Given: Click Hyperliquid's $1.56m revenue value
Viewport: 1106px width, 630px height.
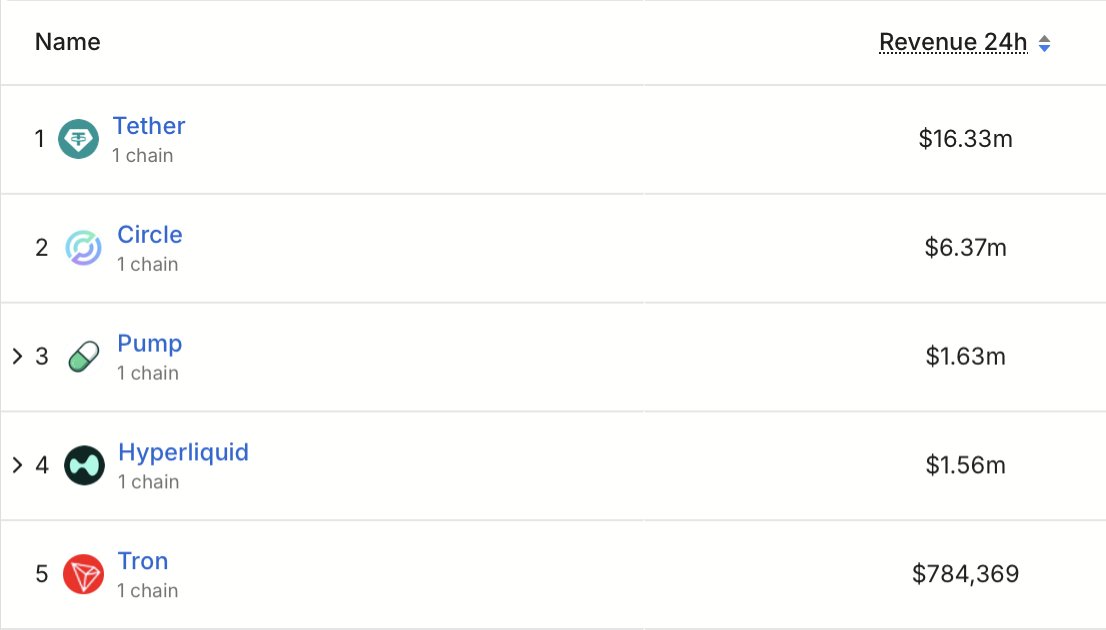Looking at the screenshot, I should (965, 466).
